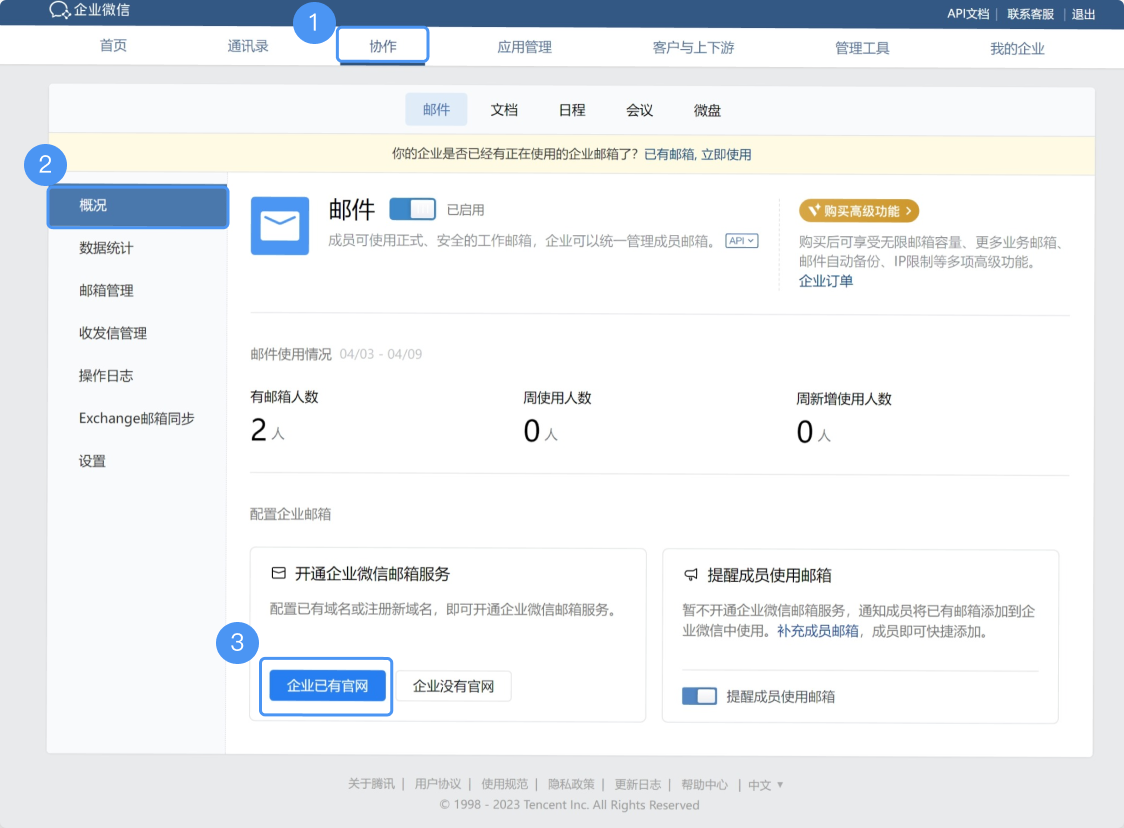The width and height of the screenshot is (1124, 828).
Task: Click the 有邮箱人数 value 2人
Action: coord(267,430)
